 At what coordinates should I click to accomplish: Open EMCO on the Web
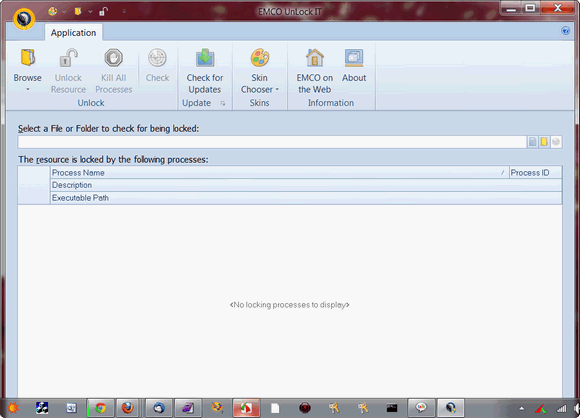(x=314, y=71)
